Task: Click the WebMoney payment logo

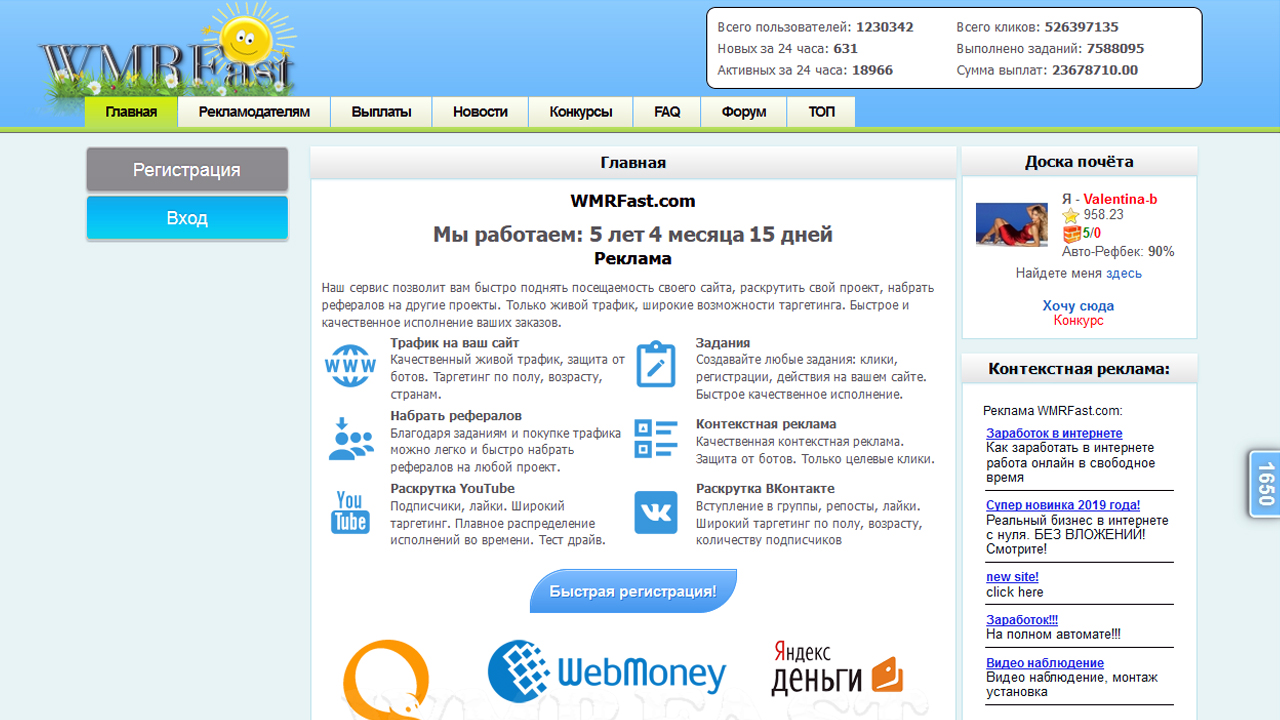Action: point(607,671)
